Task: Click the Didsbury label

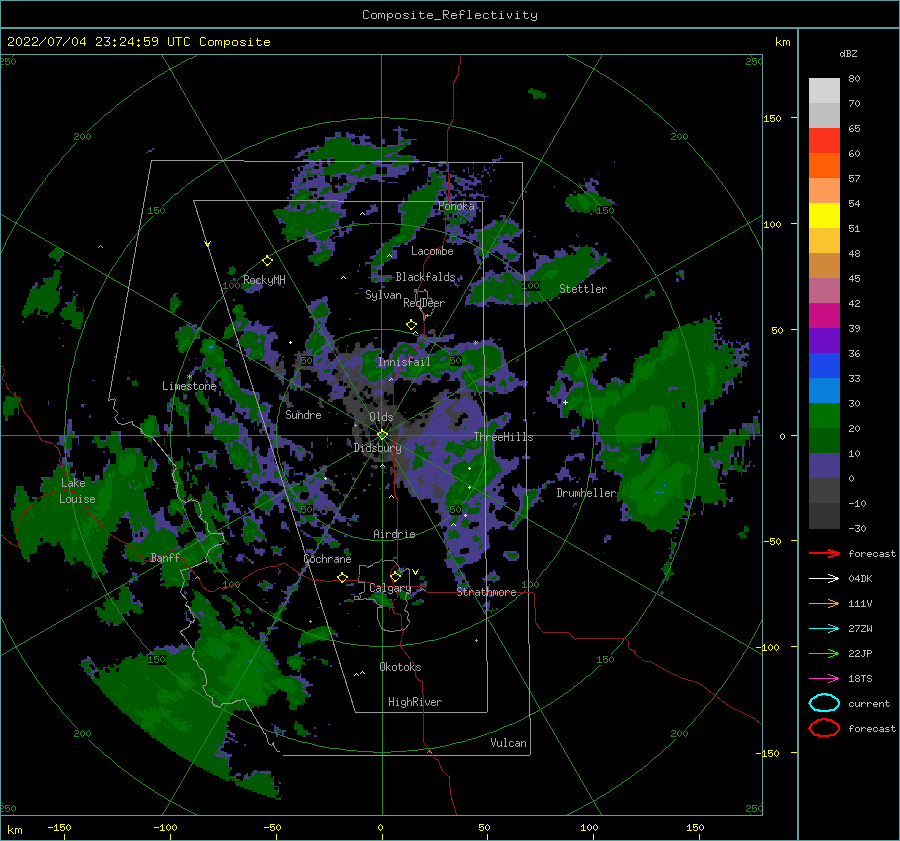Action: 378,448
